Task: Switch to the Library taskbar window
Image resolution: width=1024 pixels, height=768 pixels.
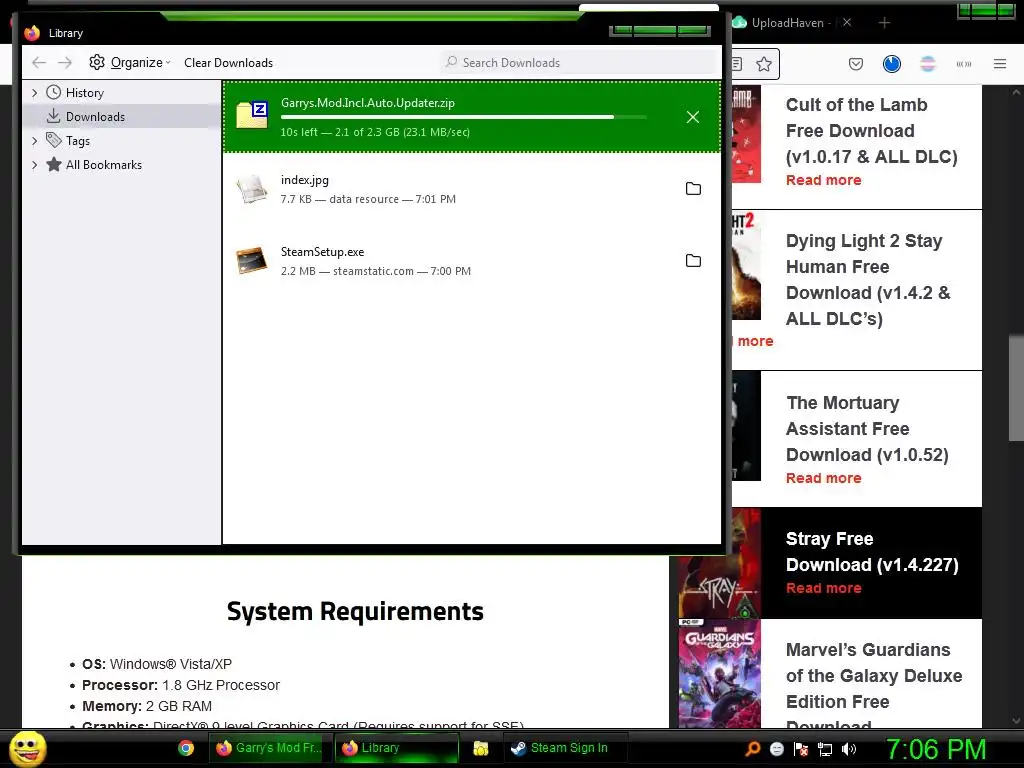Action: click(x=397, y=748)
